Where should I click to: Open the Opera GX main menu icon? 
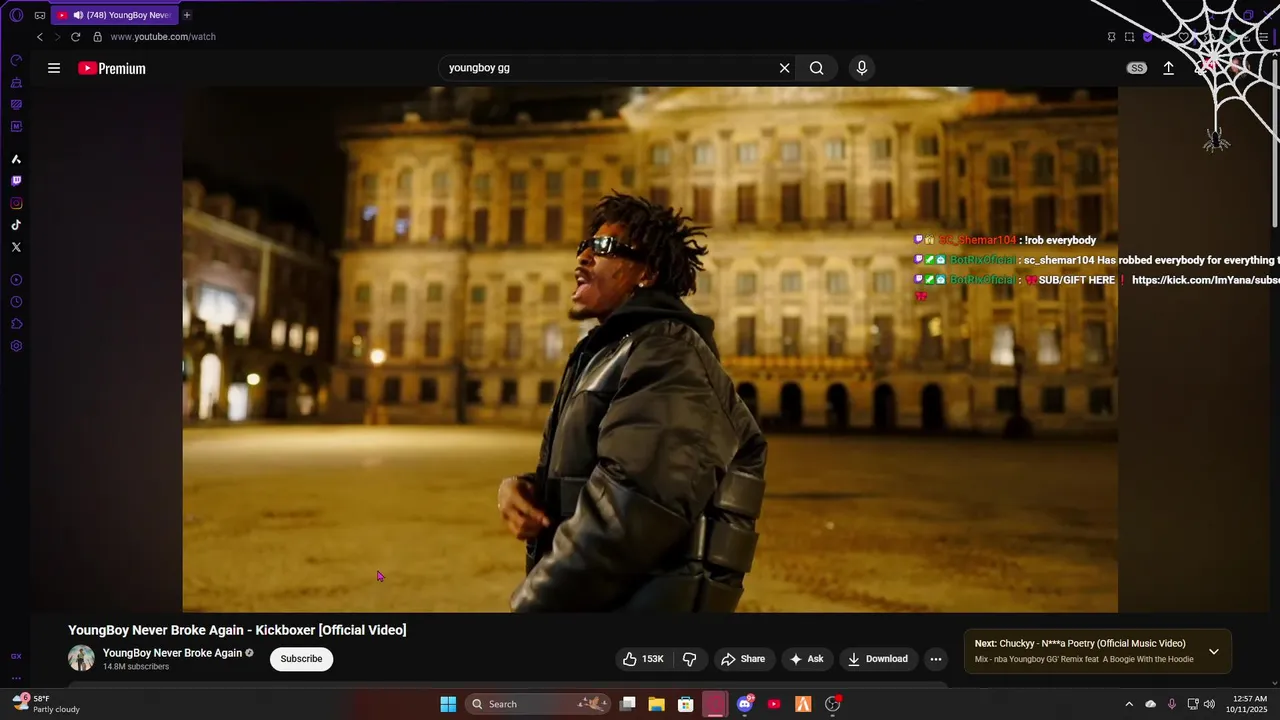pos(16,15)
